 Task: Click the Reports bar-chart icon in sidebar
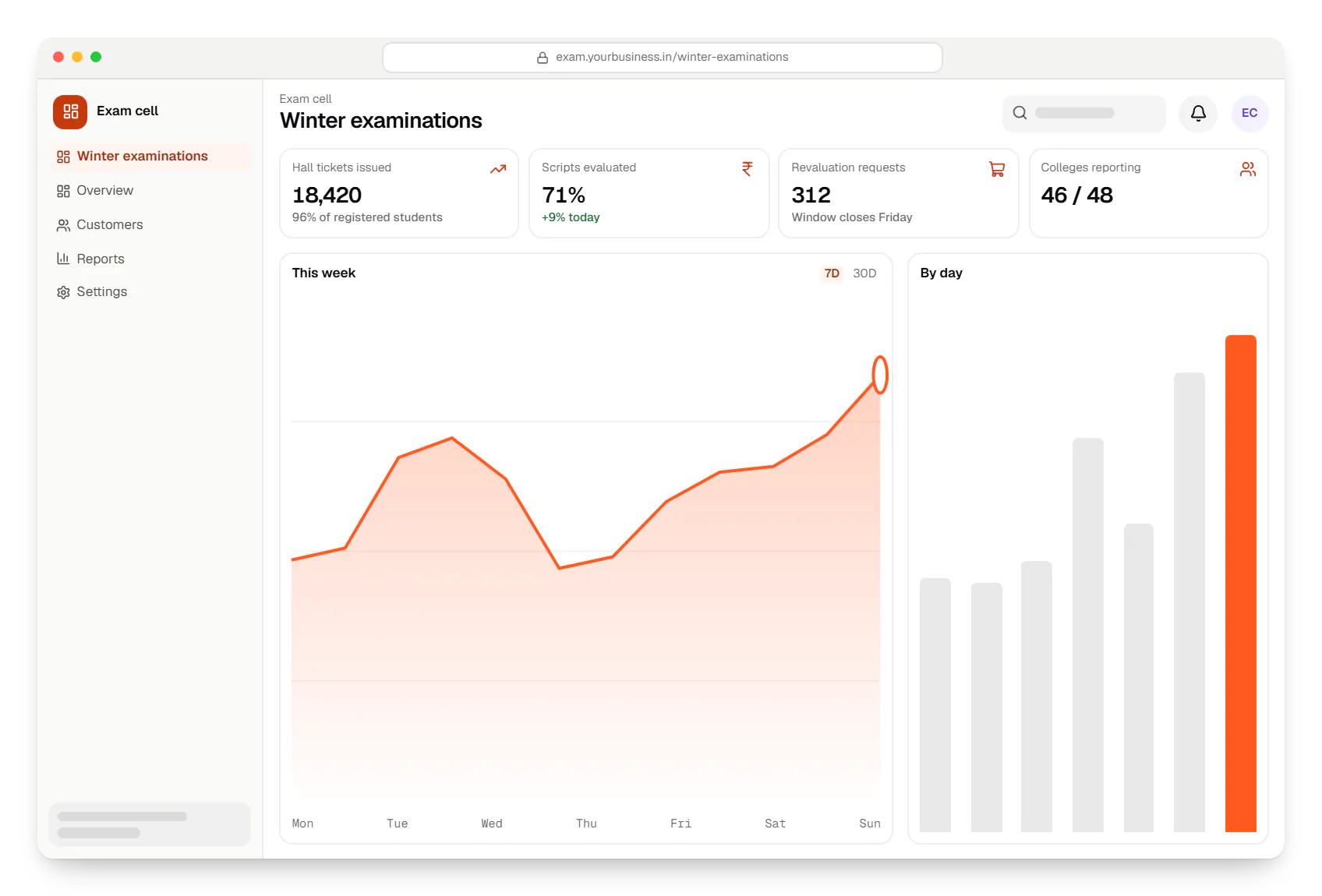click(x=63, y=259)
